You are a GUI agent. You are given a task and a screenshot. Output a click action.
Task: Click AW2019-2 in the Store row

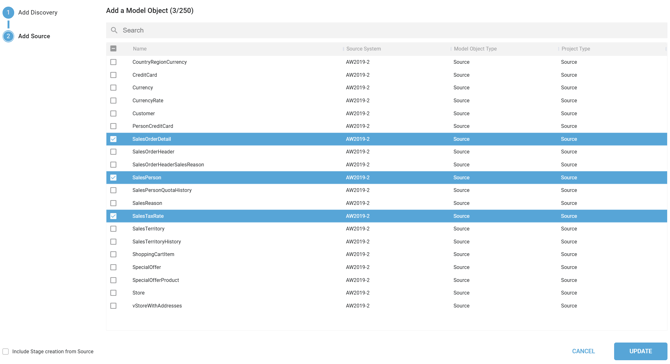click(x=358, y=293)
